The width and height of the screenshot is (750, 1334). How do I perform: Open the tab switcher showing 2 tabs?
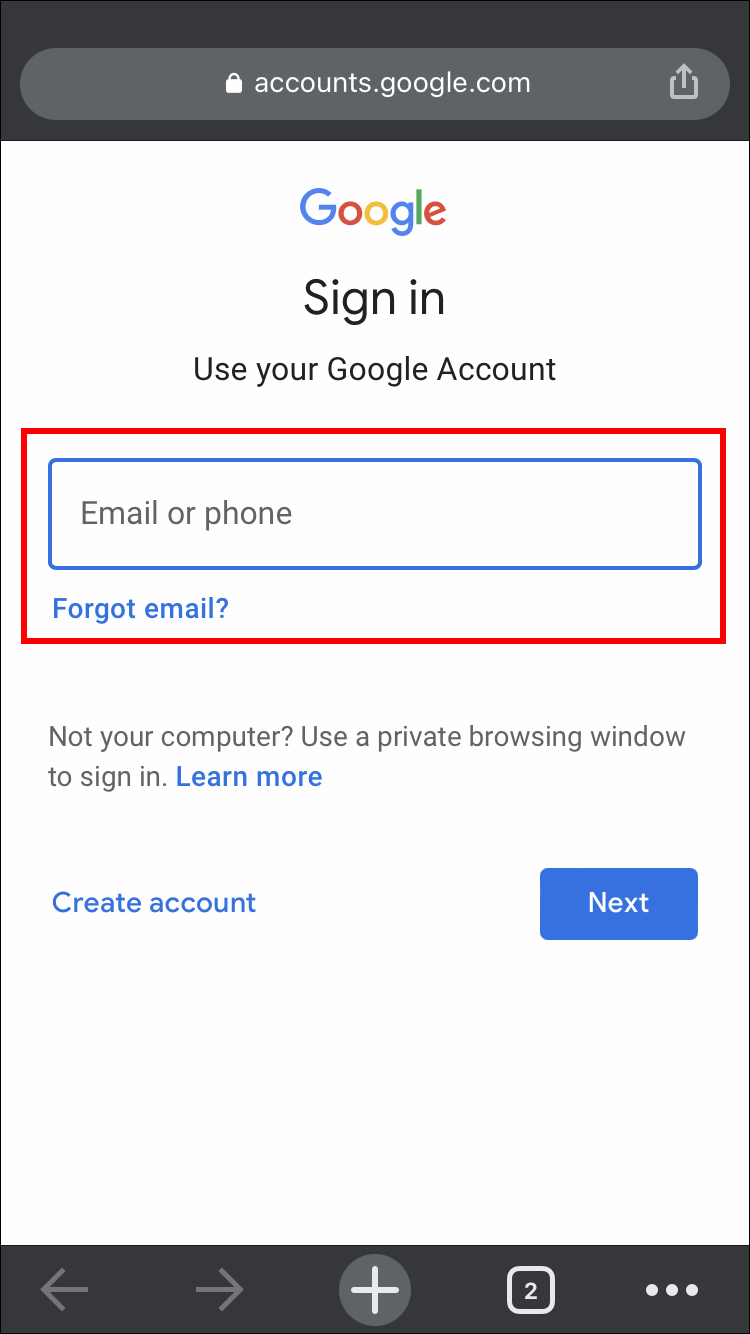click(530, 1290)
